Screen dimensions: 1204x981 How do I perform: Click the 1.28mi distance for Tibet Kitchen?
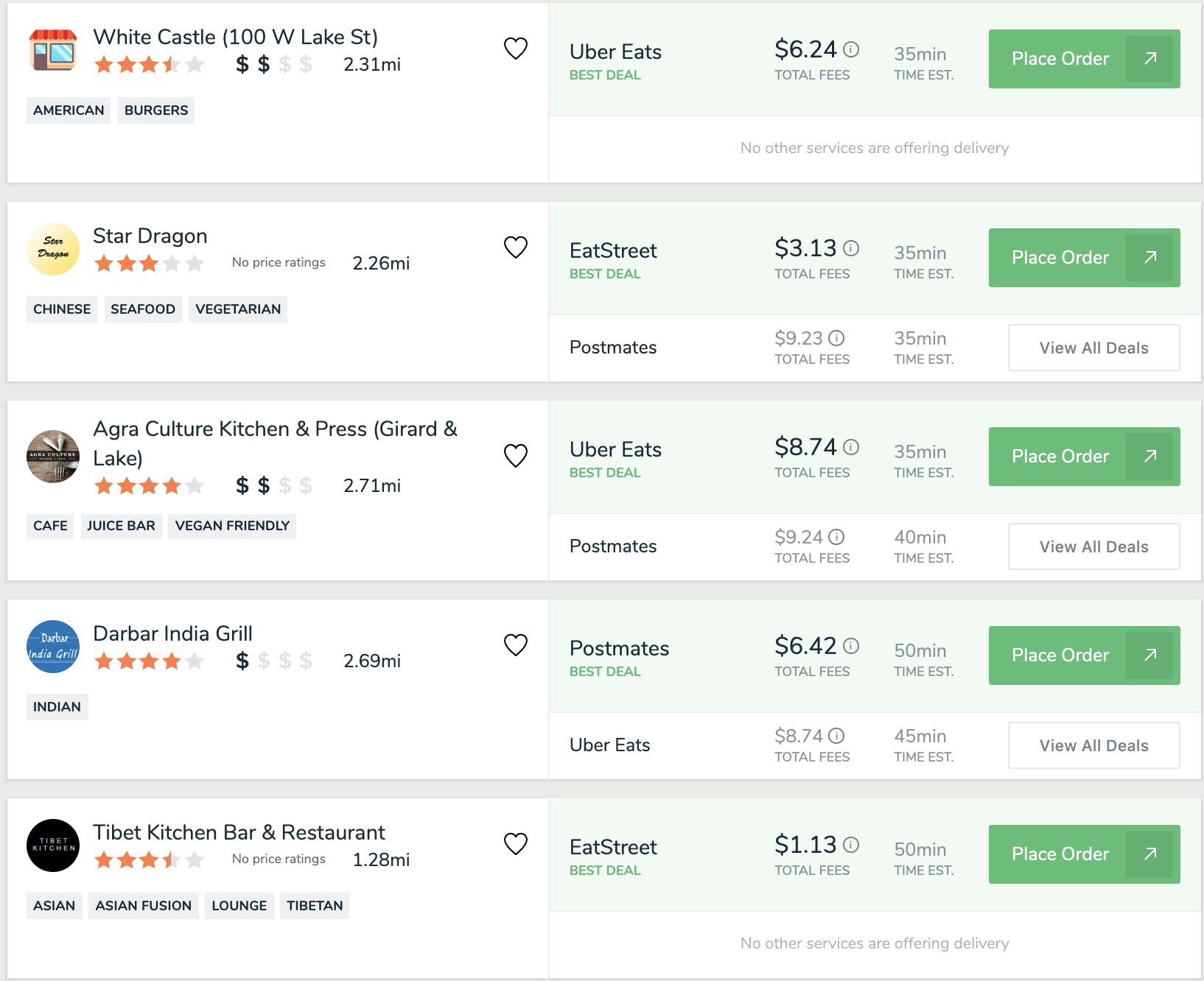[x=381, y=860]
